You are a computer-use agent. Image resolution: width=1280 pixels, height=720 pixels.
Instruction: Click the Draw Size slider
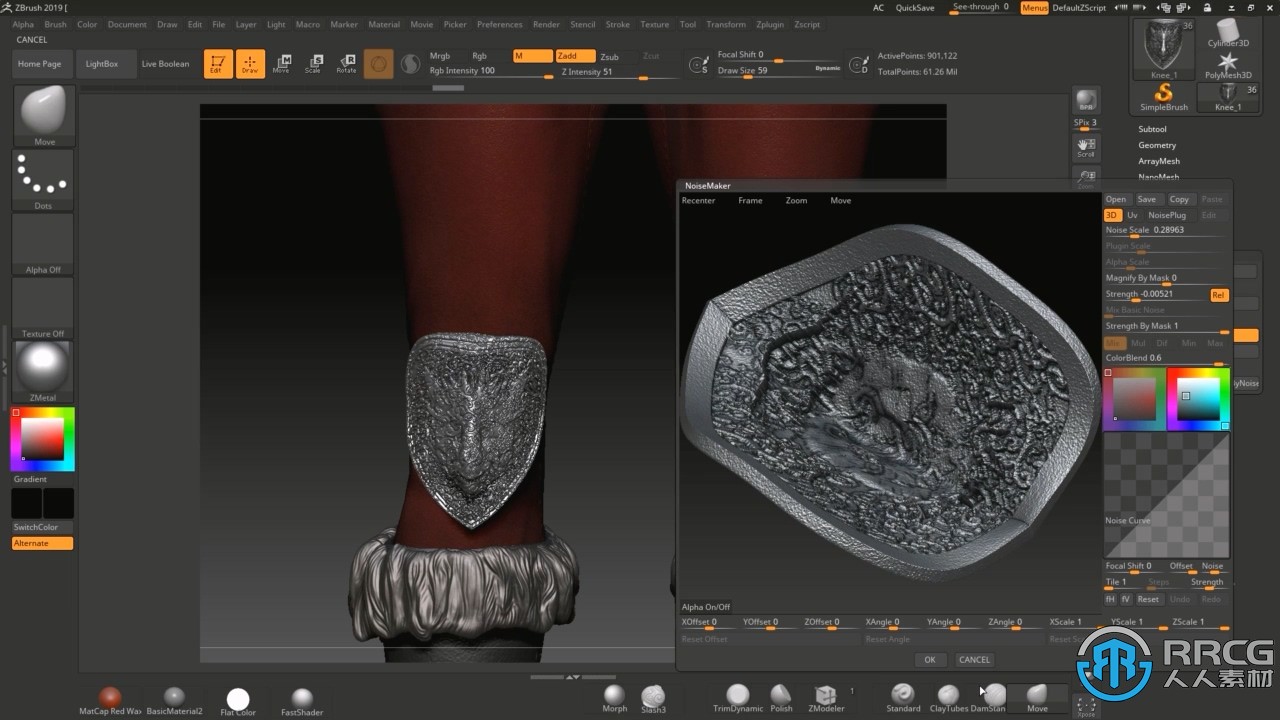click(779, 71)
